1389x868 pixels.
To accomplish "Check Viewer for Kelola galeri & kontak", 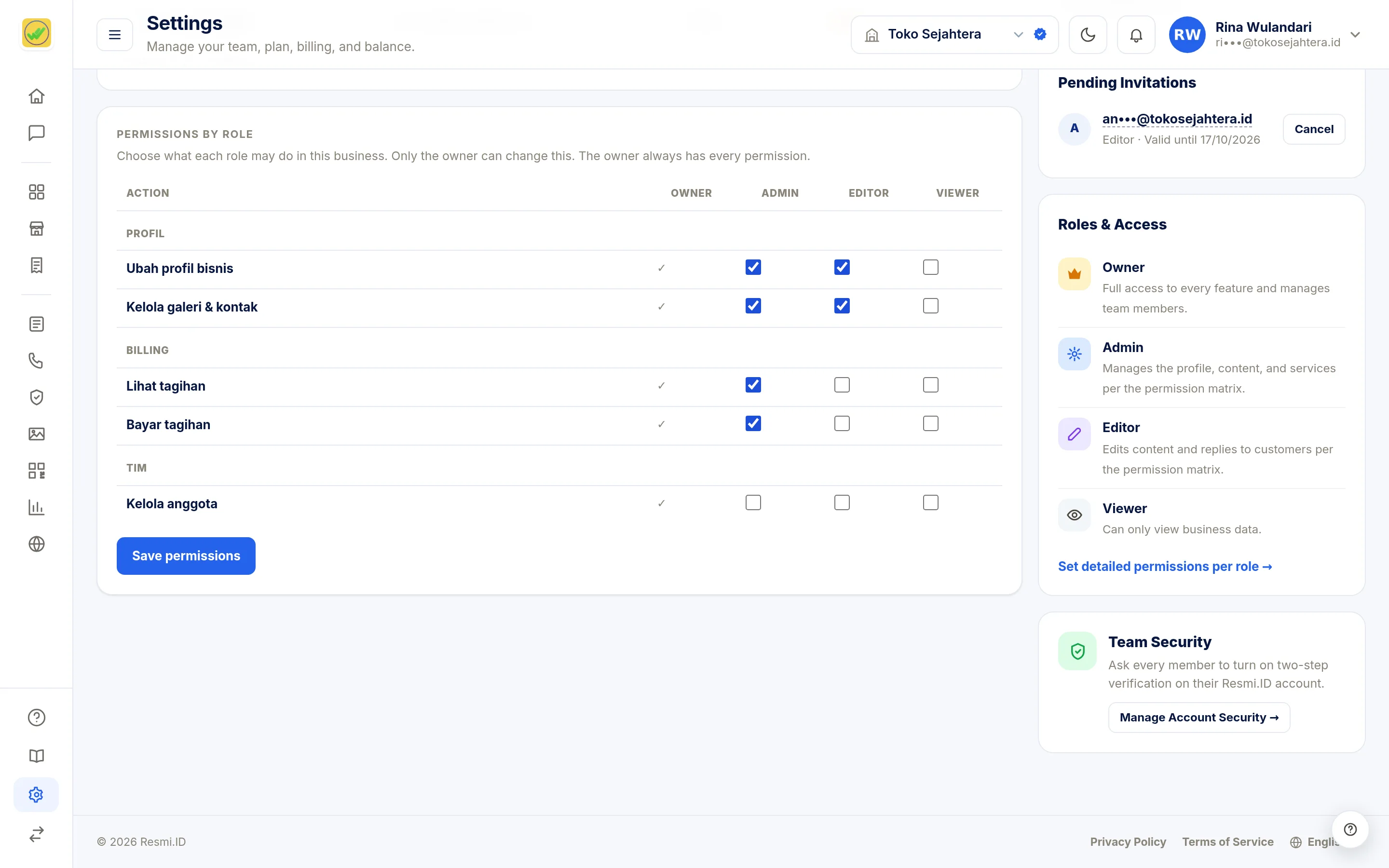I will pos(930,305).
